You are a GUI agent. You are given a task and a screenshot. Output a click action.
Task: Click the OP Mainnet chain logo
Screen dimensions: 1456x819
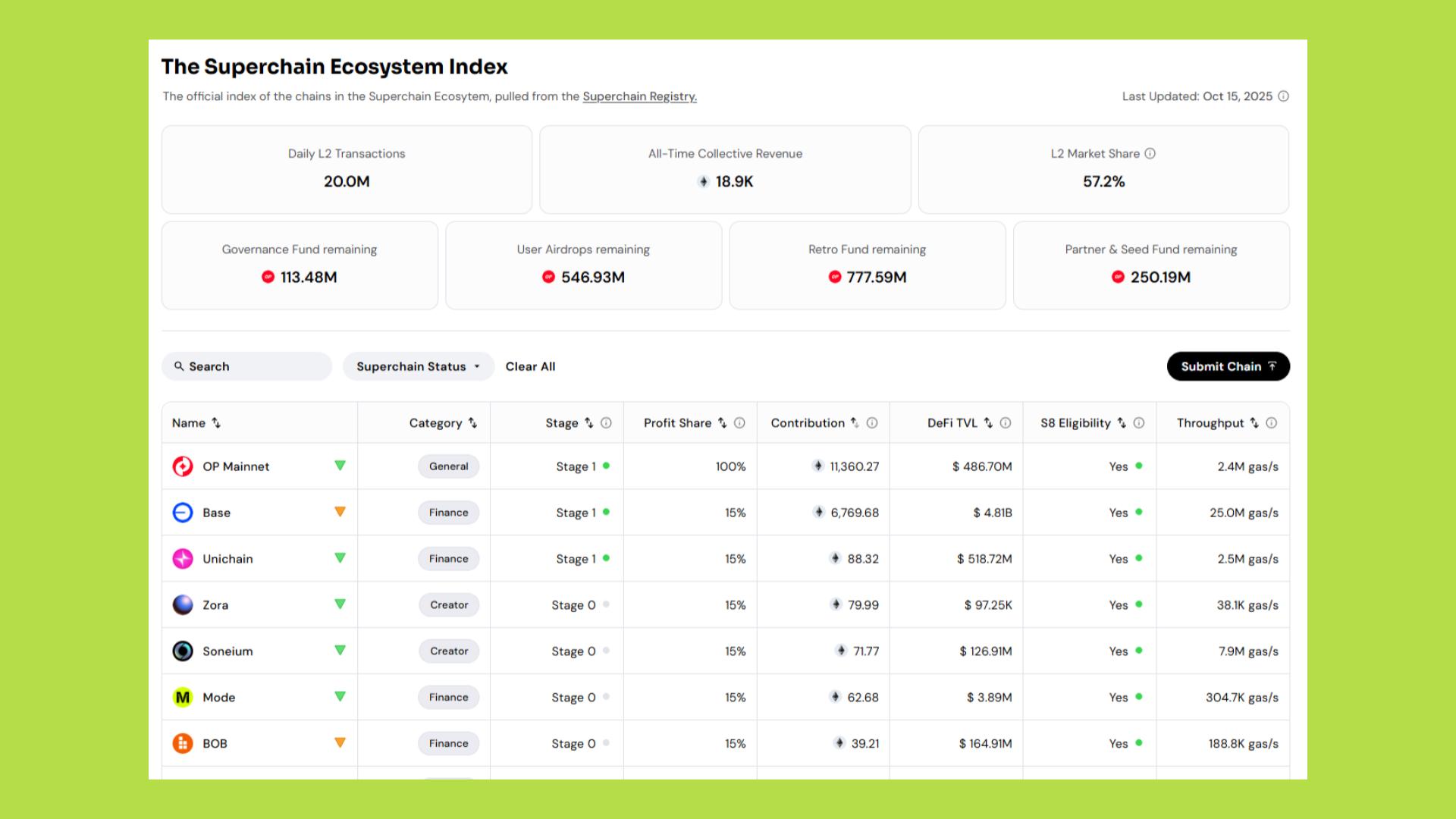click(x=183, y=466)
